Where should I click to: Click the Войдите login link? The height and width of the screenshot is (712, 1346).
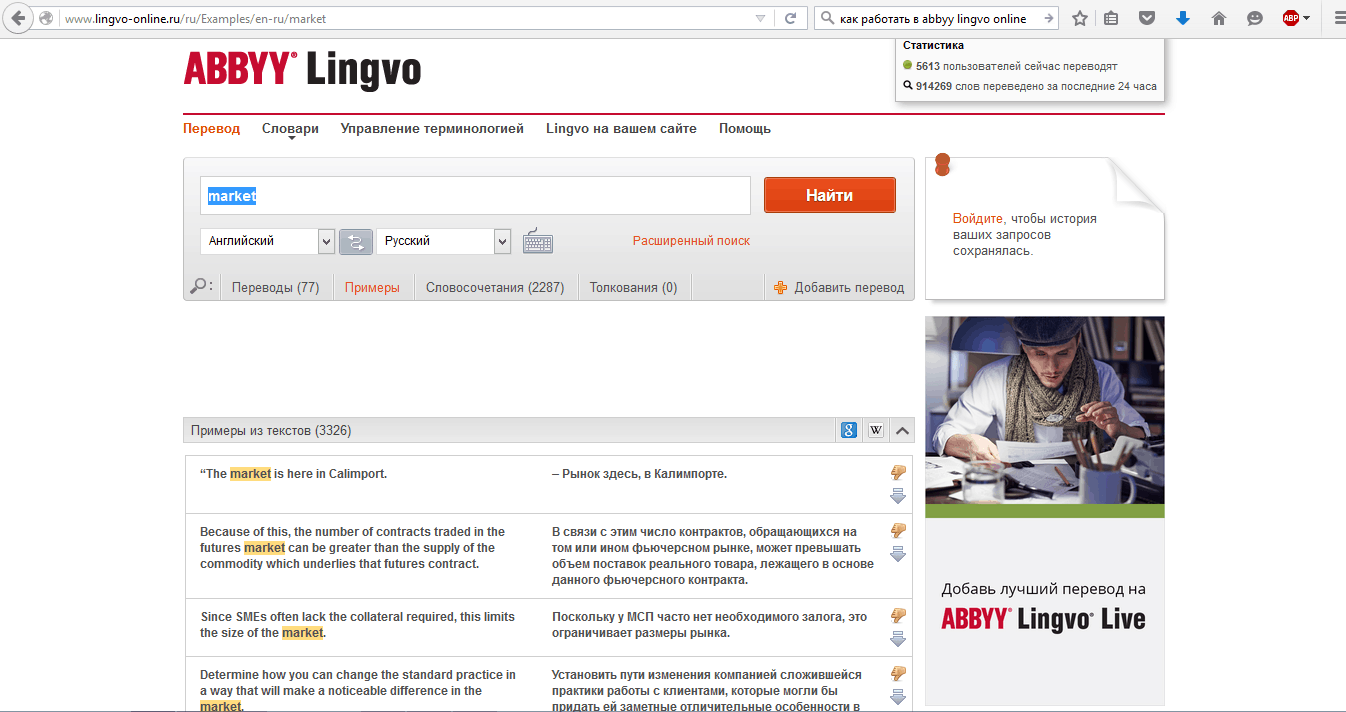[x=979, y=218]
